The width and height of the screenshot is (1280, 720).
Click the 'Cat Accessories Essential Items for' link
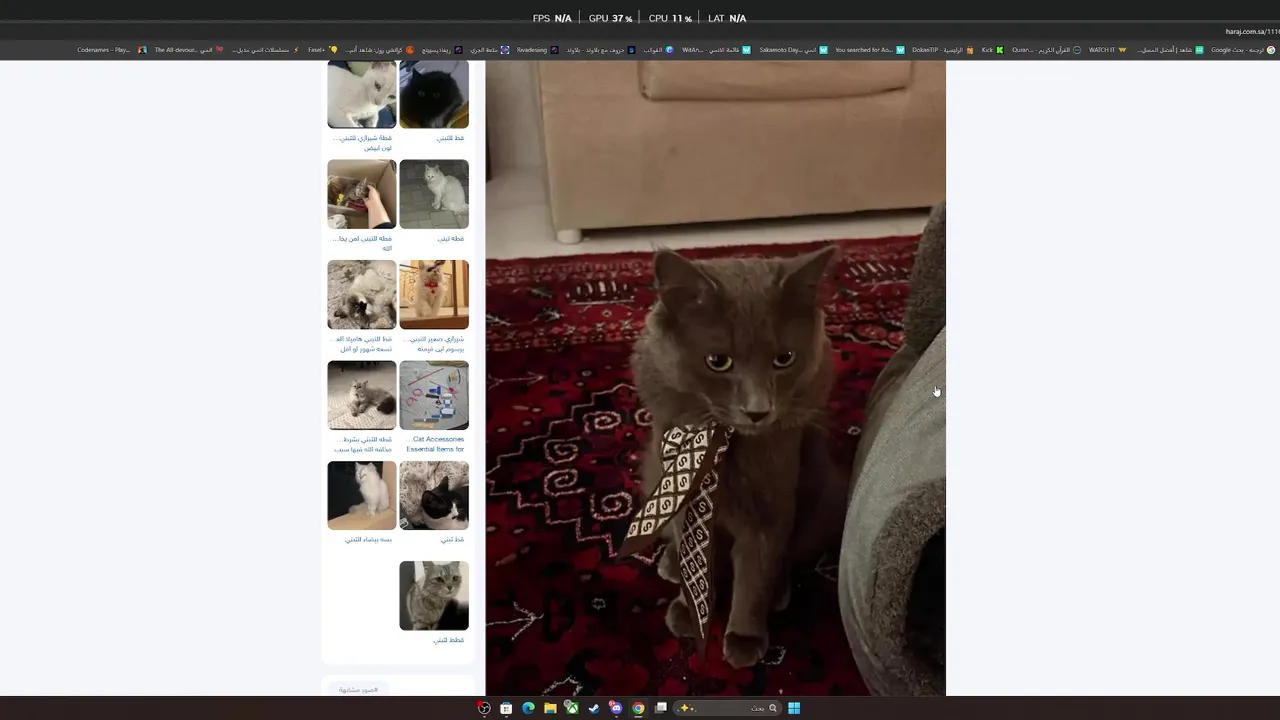coord(435,444)
